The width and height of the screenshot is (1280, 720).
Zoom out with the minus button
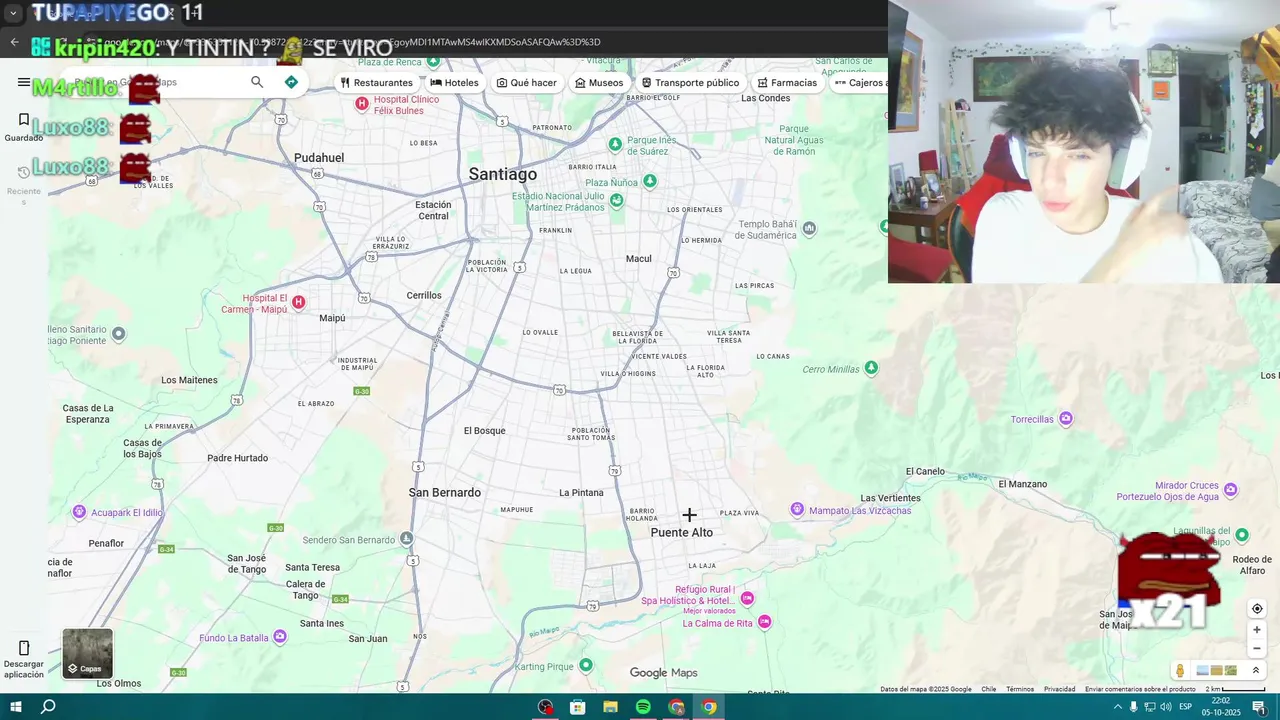(1257, 648)
